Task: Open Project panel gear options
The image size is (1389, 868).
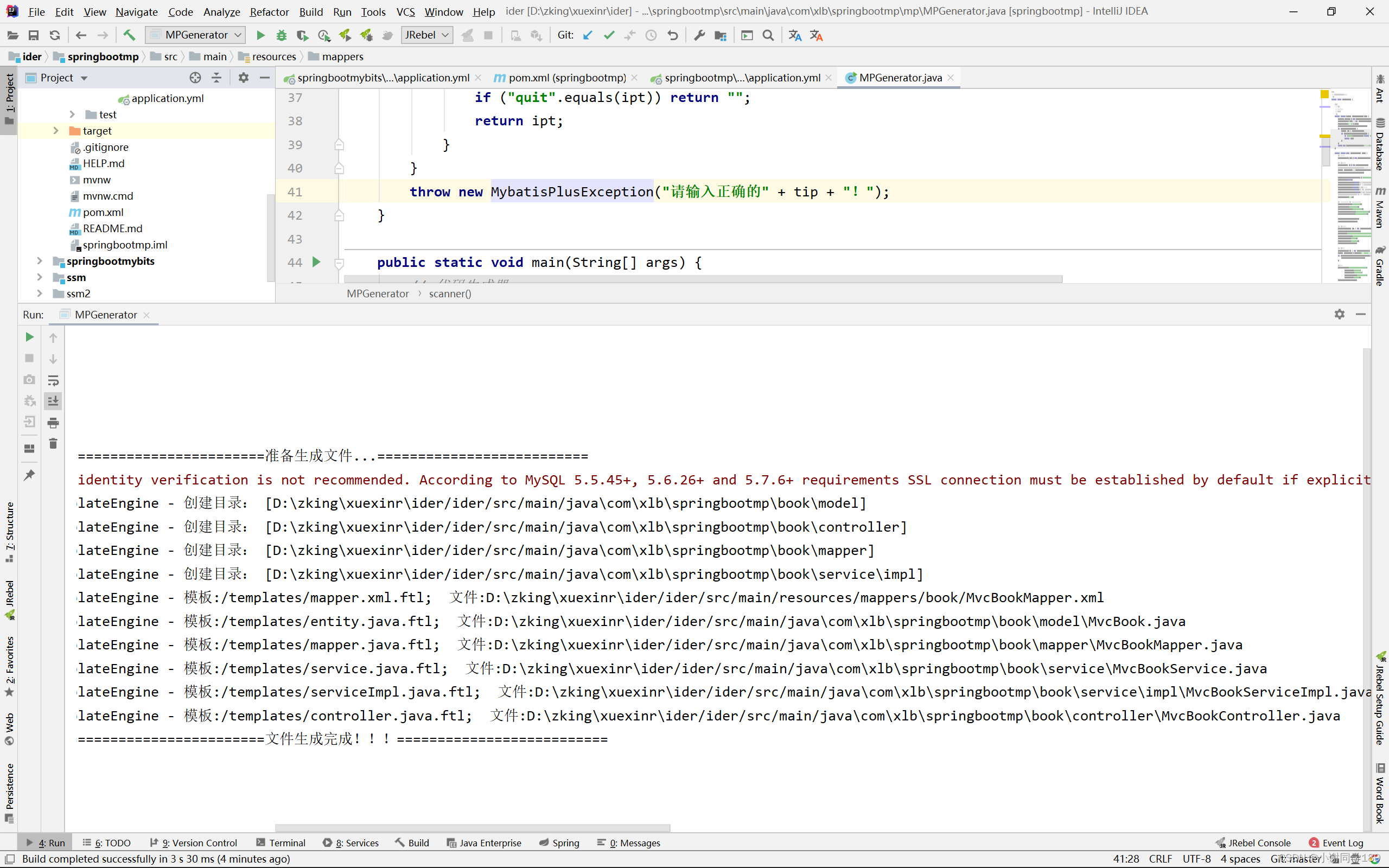Action: pyautogui.click(x=244, y=78)
